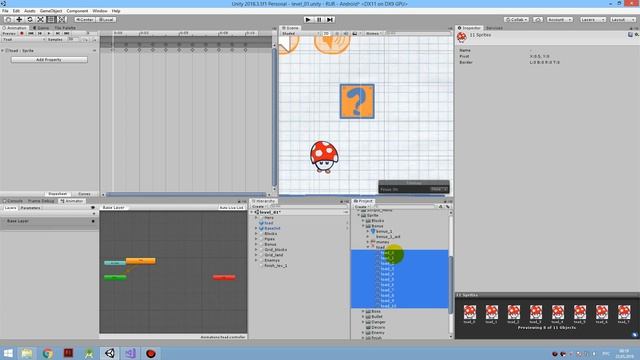Select the Hand tool in Unity toolbar
The width and height of the screenshot is (640, 360).
click(8, 19)
